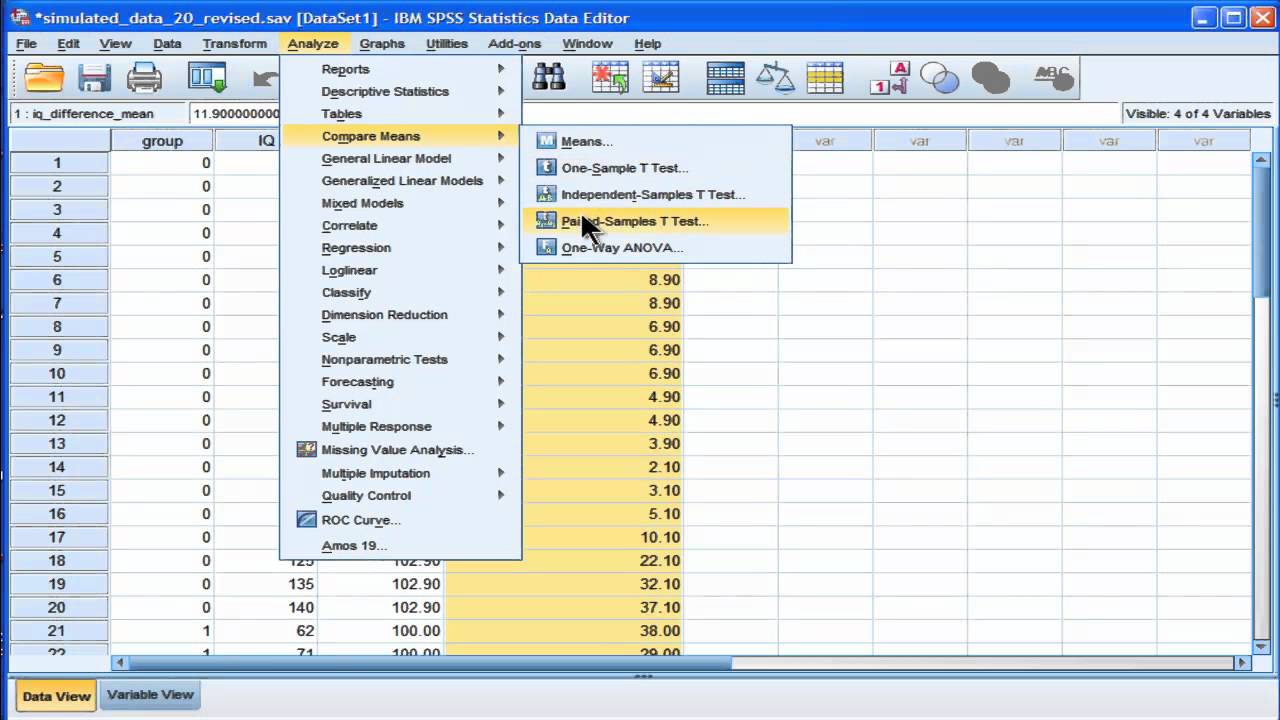1280x720 pixels.
Task: Expand the Descriptive Statistics submenu
Action: point(401,91)
